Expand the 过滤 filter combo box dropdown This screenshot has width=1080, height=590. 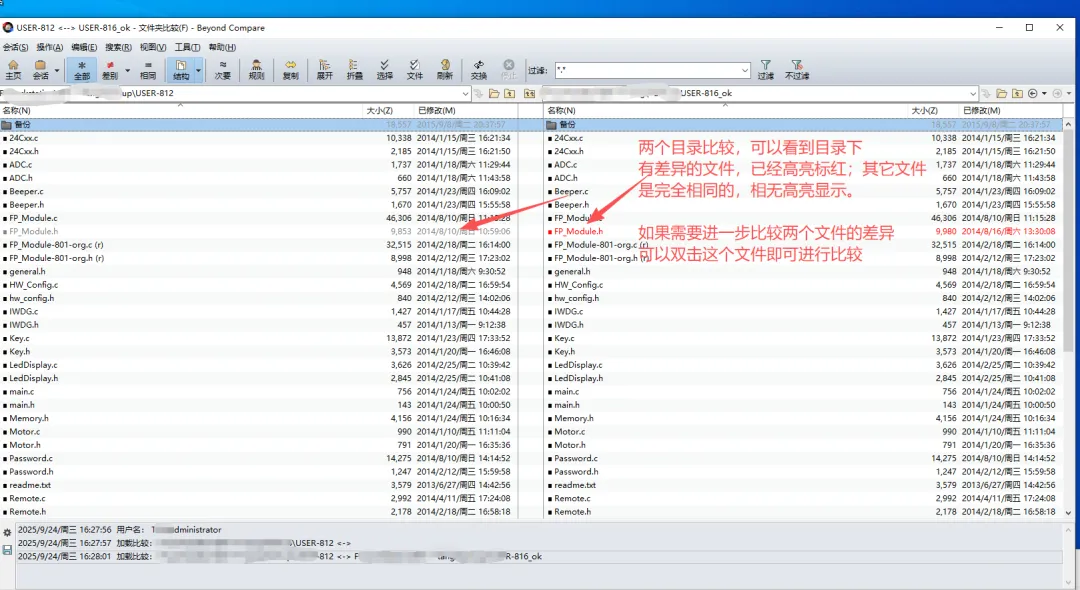click(745, 70)
